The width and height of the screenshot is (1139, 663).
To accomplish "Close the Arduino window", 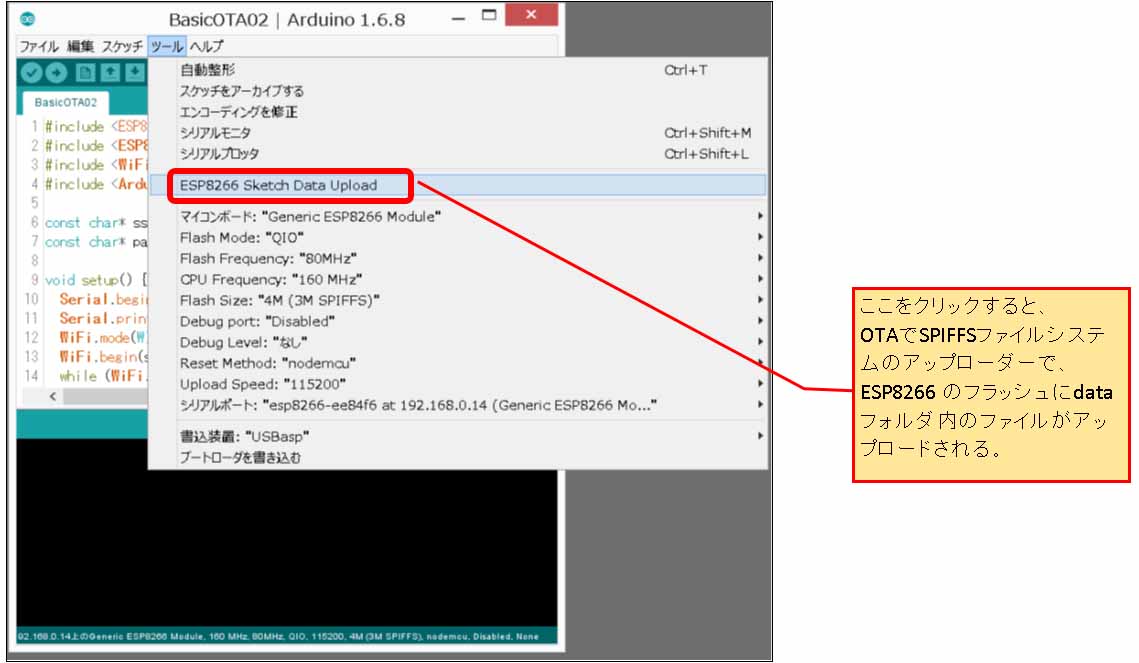I will [531, 15].
